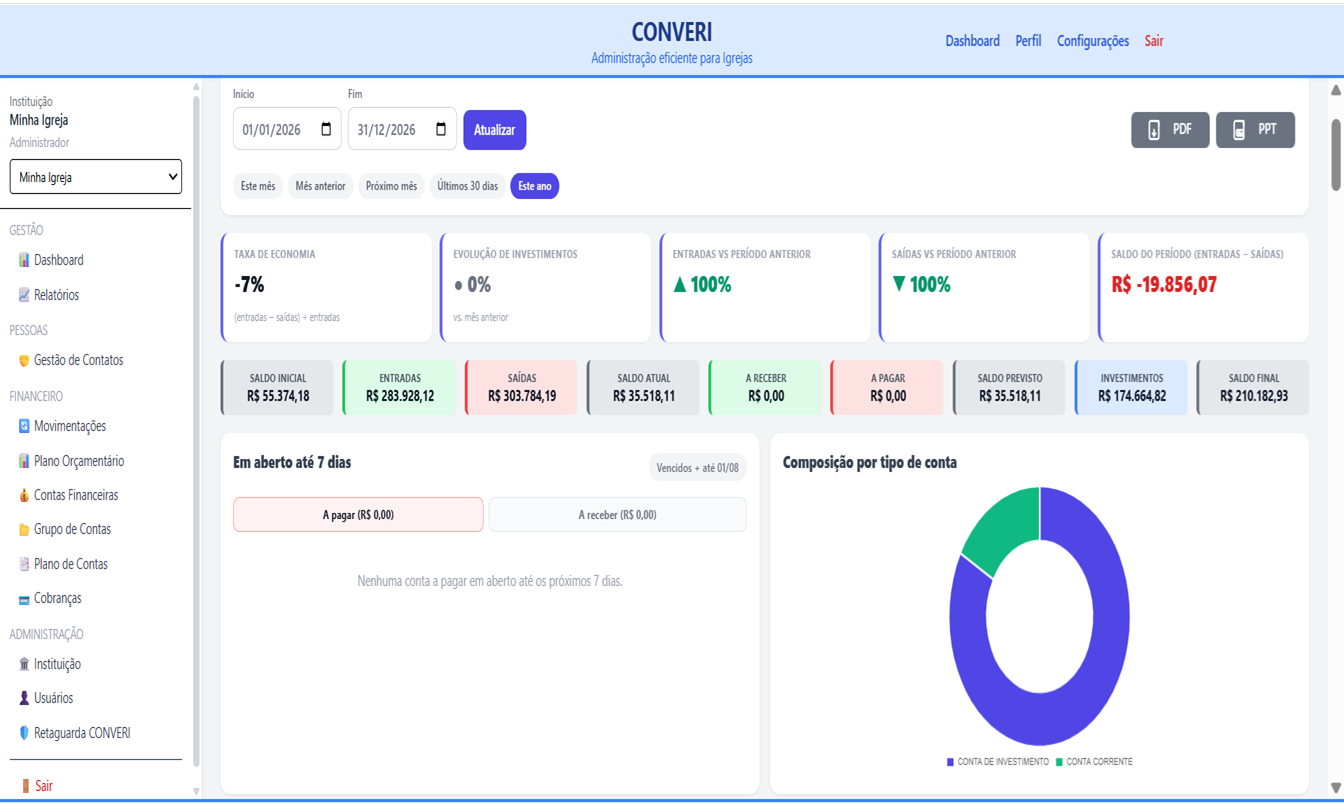Open the Usuários sidebar link
Screen dimensions: 1344x803
click(53, 698)
